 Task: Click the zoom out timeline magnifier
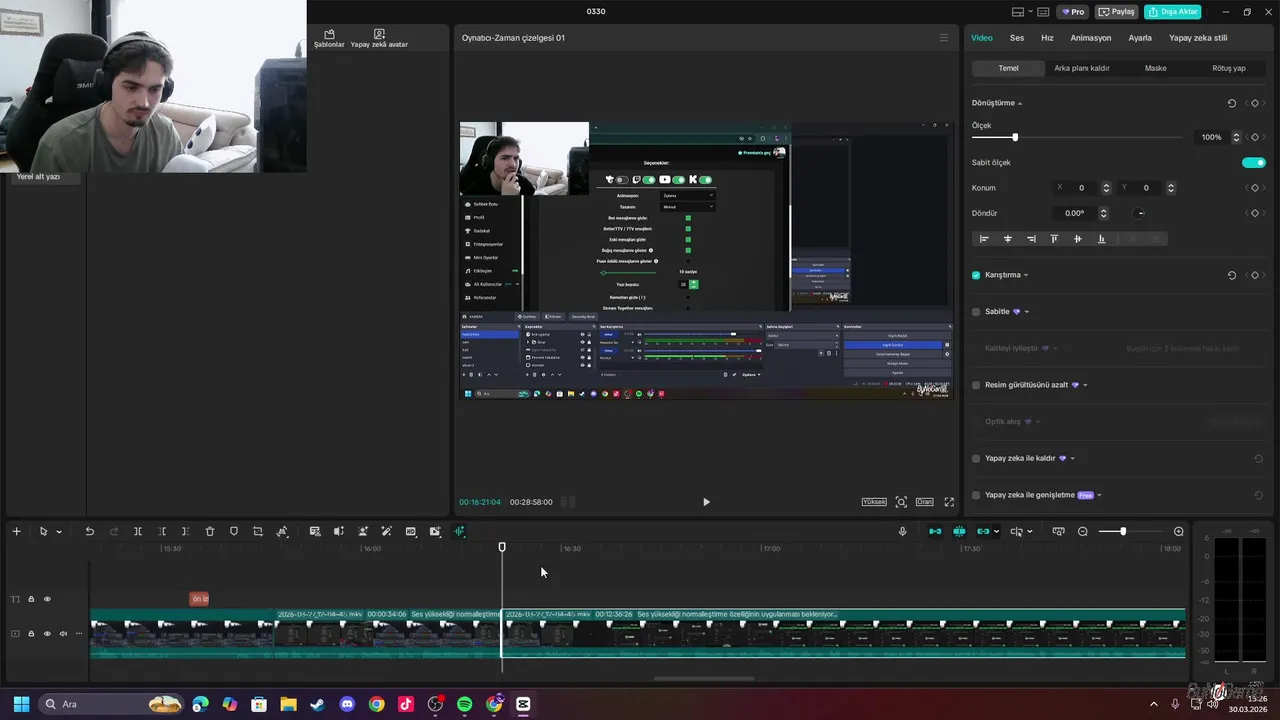1083,531
